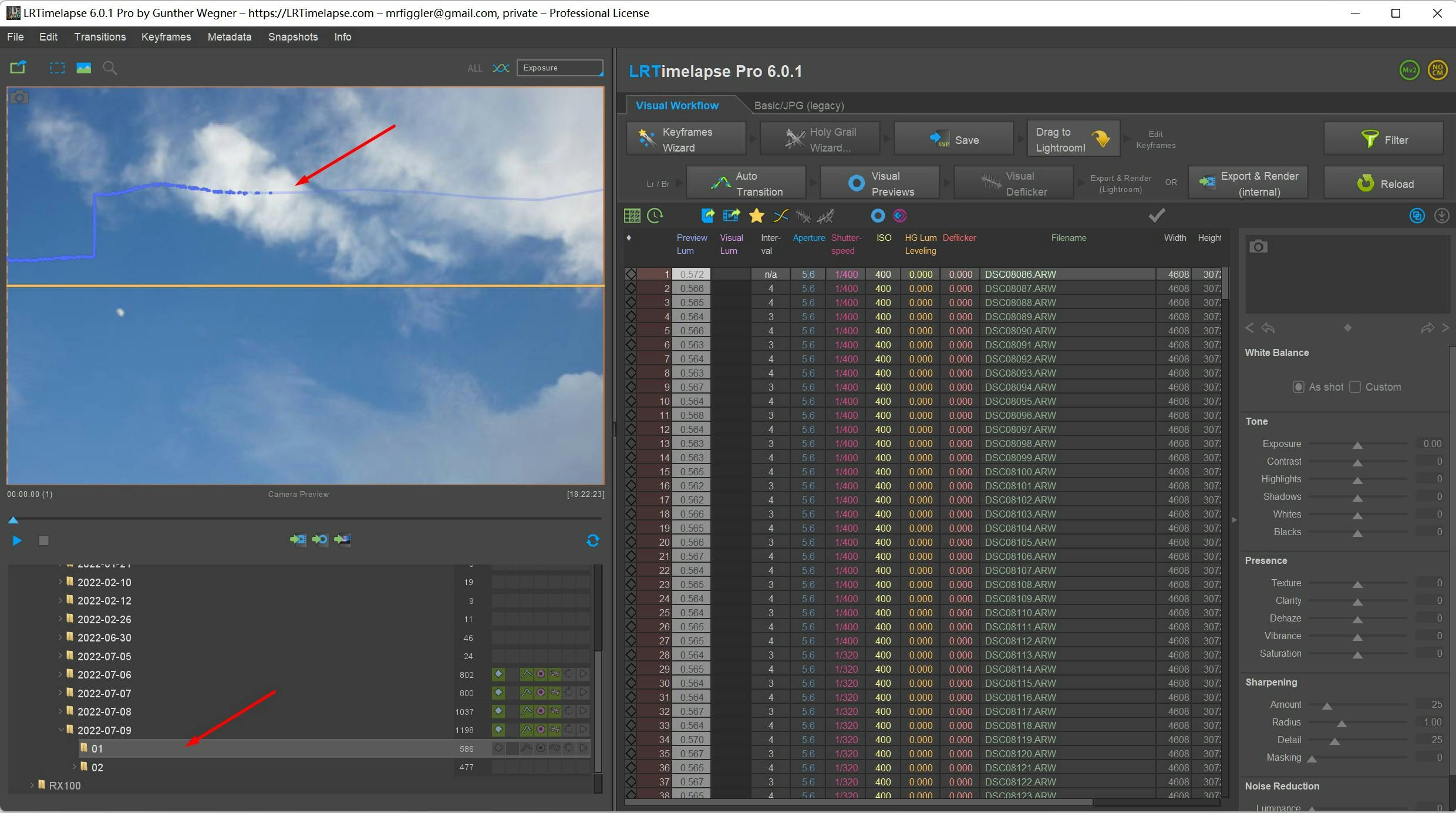
Task: Stop playback with the square stop button
Action: (x=43, y=540)
